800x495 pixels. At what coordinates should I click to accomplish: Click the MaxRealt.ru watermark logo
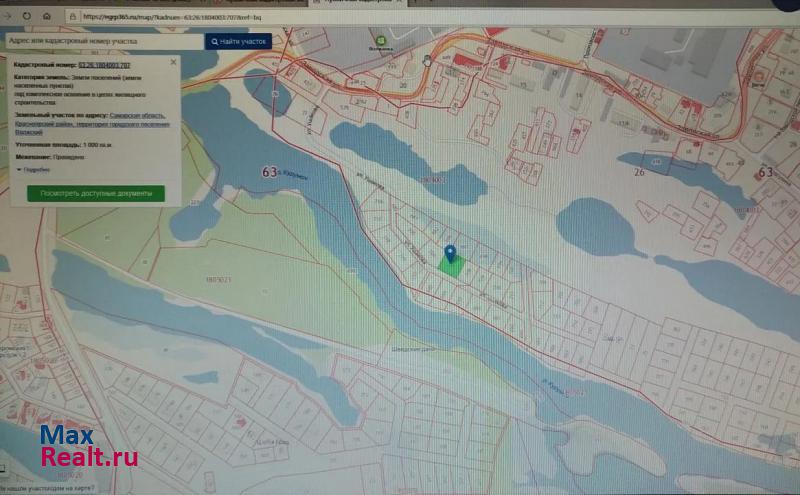click(88, 448)
